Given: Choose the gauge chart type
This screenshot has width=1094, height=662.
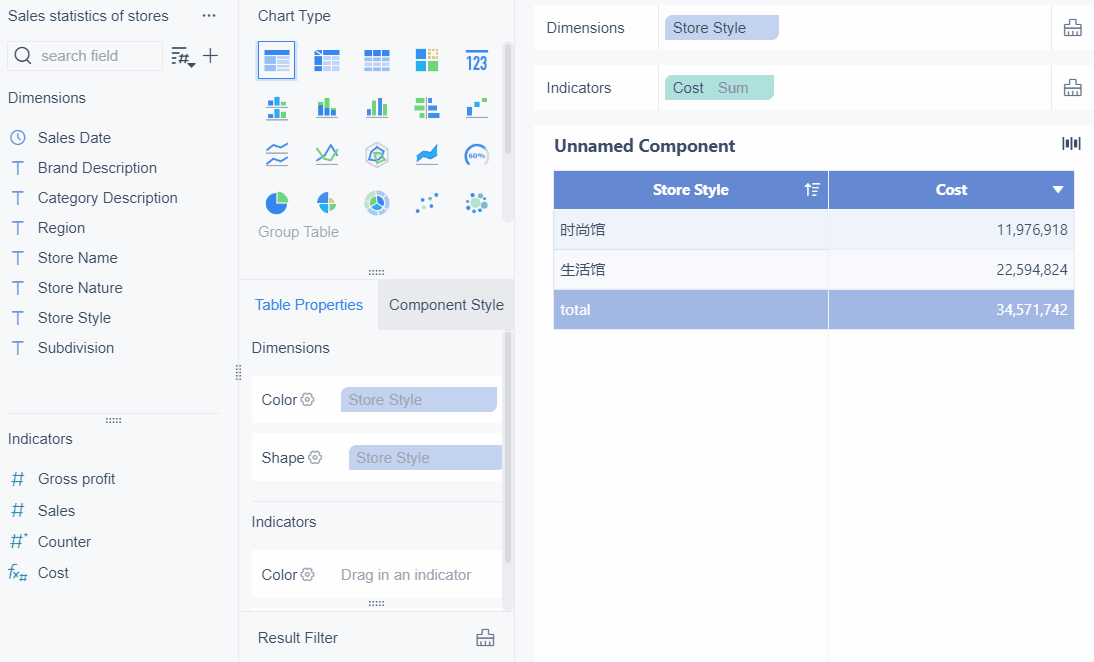Looking at the screenshot, I should 476,155.
